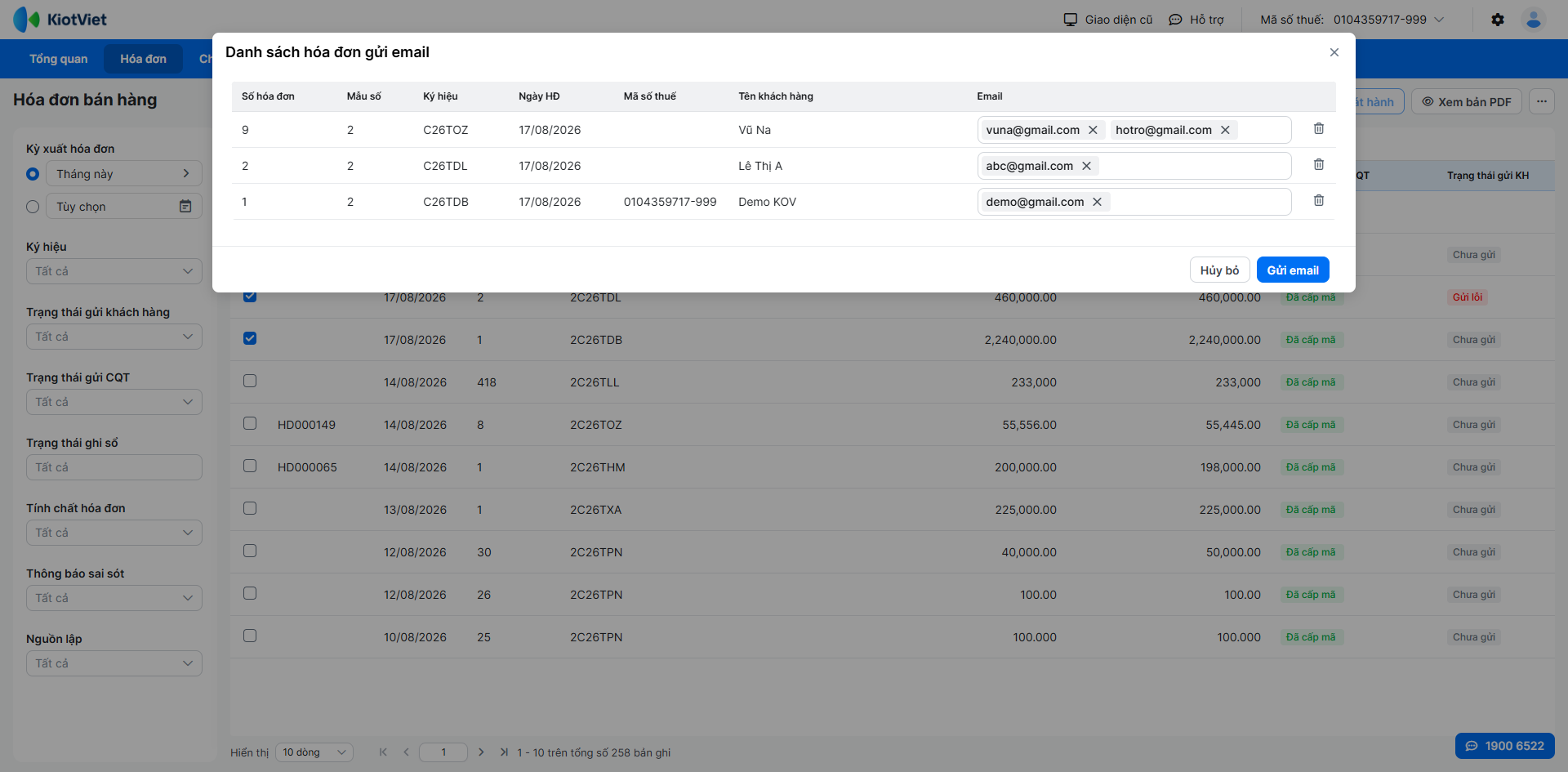Remove vuna@gmail.com email tag
Viewport: 1568px width, 772px height.
pyautogui.click(x=1093, y=130)
